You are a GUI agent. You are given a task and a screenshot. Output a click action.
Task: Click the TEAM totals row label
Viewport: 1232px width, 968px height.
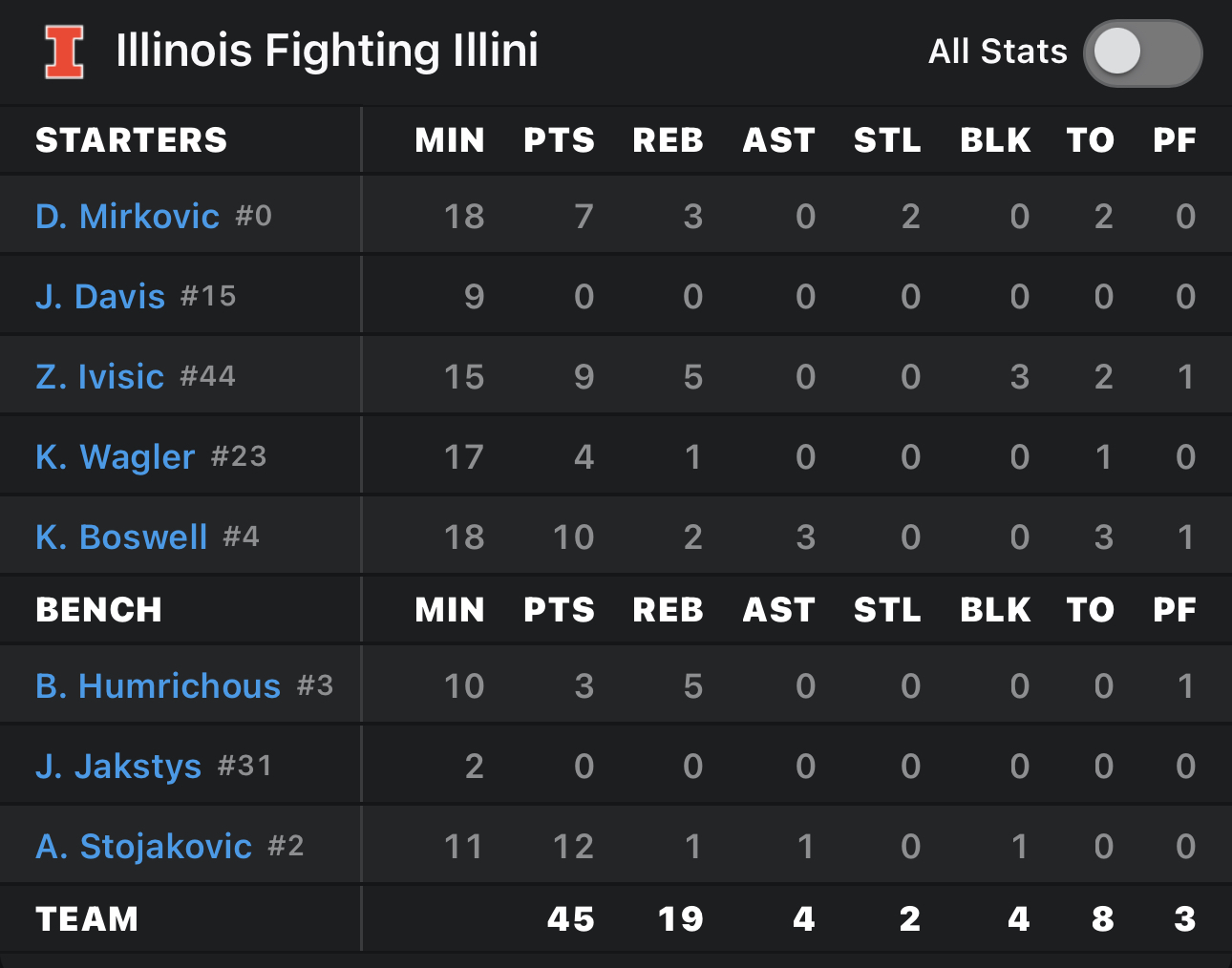click(87, 919)
